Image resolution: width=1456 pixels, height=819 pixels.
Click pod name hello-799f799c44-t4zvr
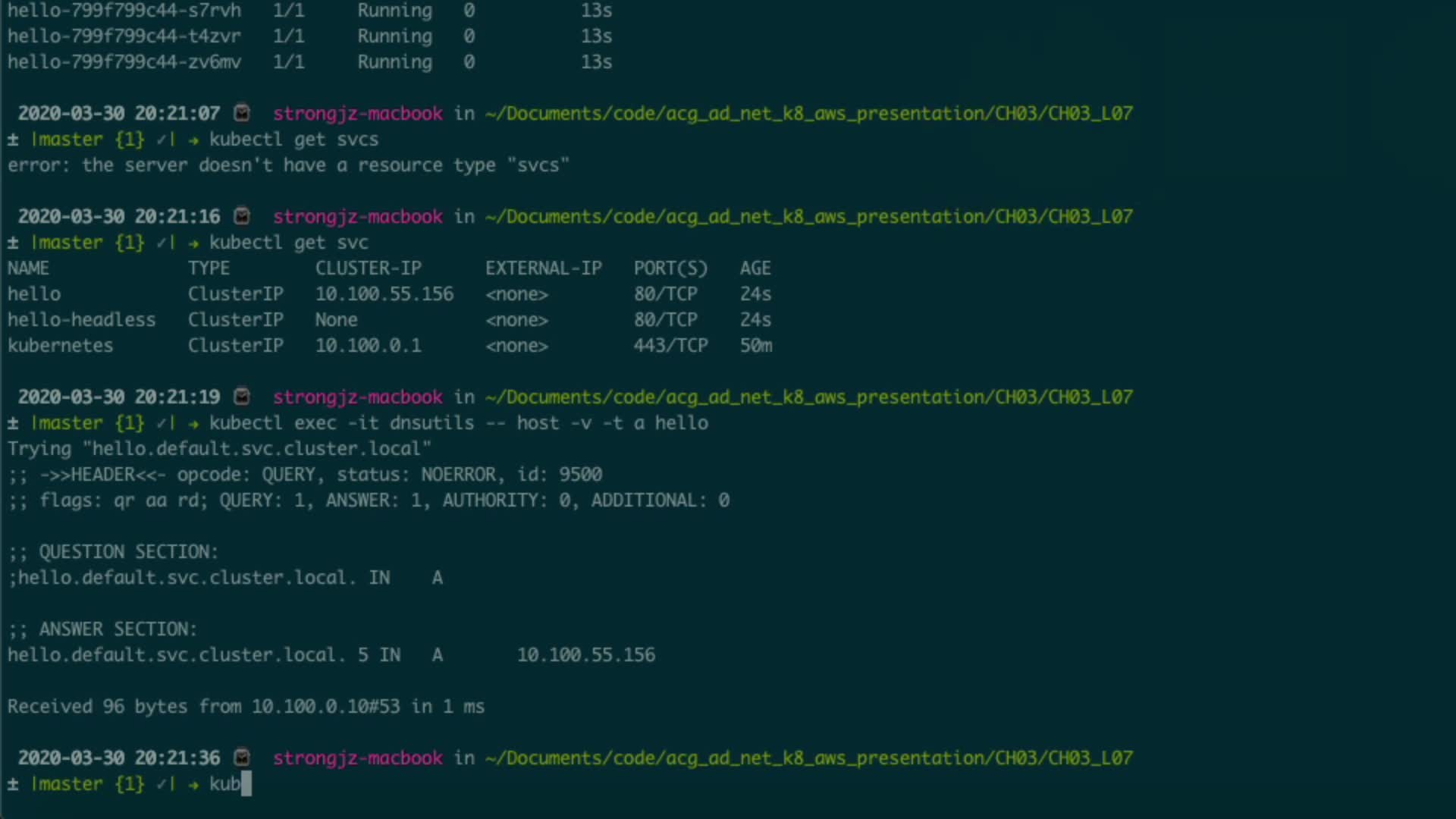(124, 36)
